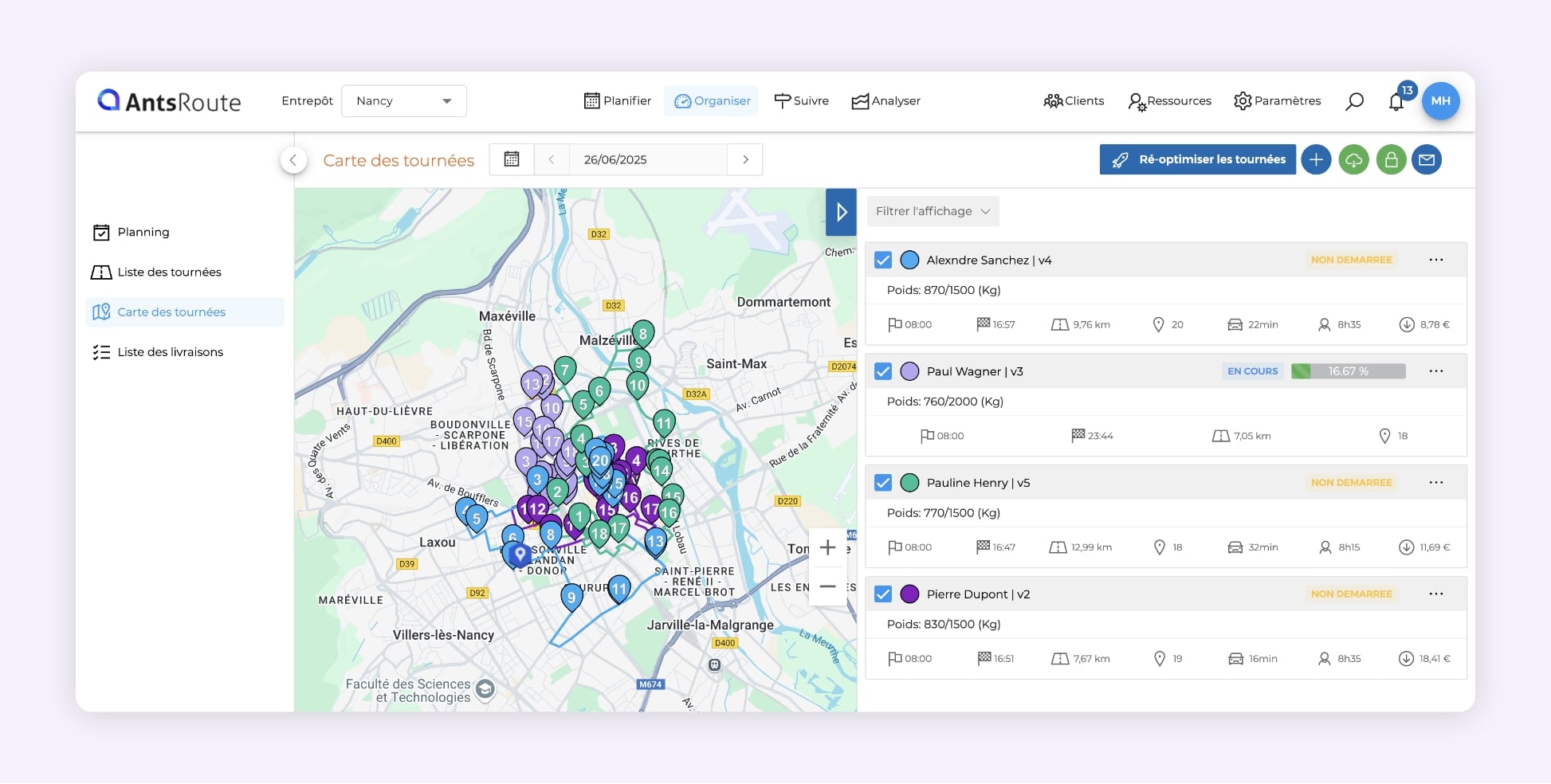This screenshot has width=1551, height=784.
Task: Open the Planifier section
Action: 618,100
